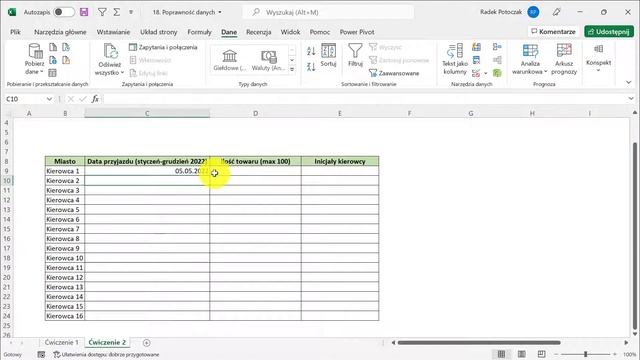
Task: Click the filter funnel in quick access toolbar
Action: pos(102,12)
